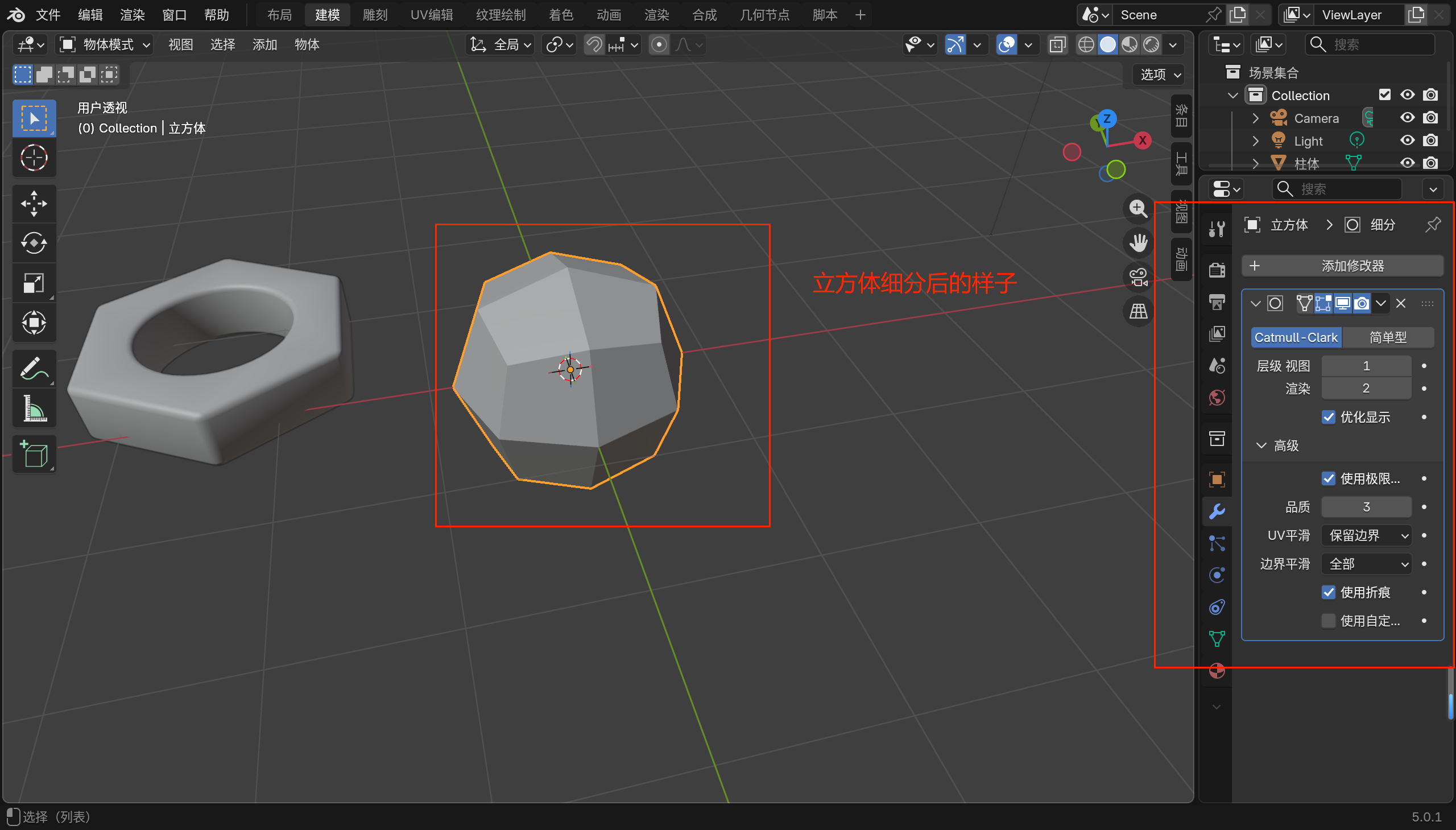This screenshot has width=1456, height=830.
Task: Open the UV平滑 保留边界 dropdown
Action: (1367, 535)
